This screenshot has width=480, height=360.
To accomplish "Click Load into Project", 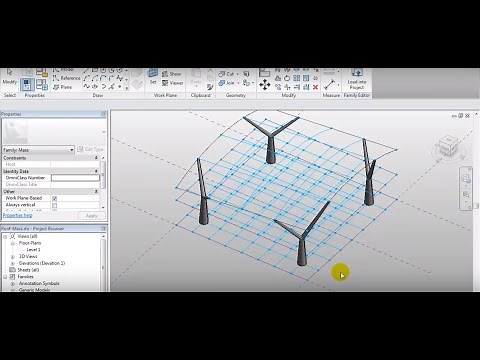I will [357, 79].
